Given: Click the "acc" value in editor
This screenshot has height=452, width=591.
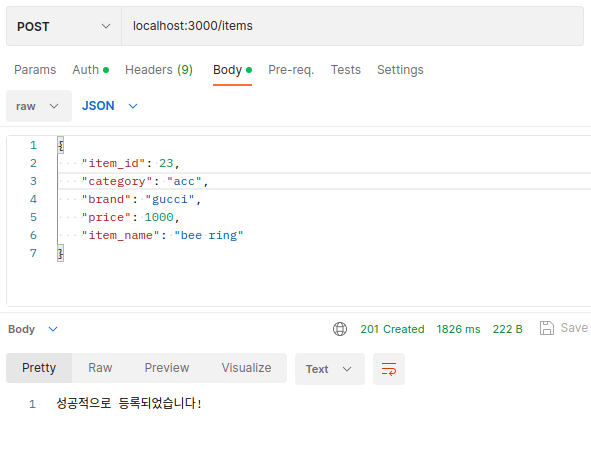Looking at the screenshot, I should point(184,181).
